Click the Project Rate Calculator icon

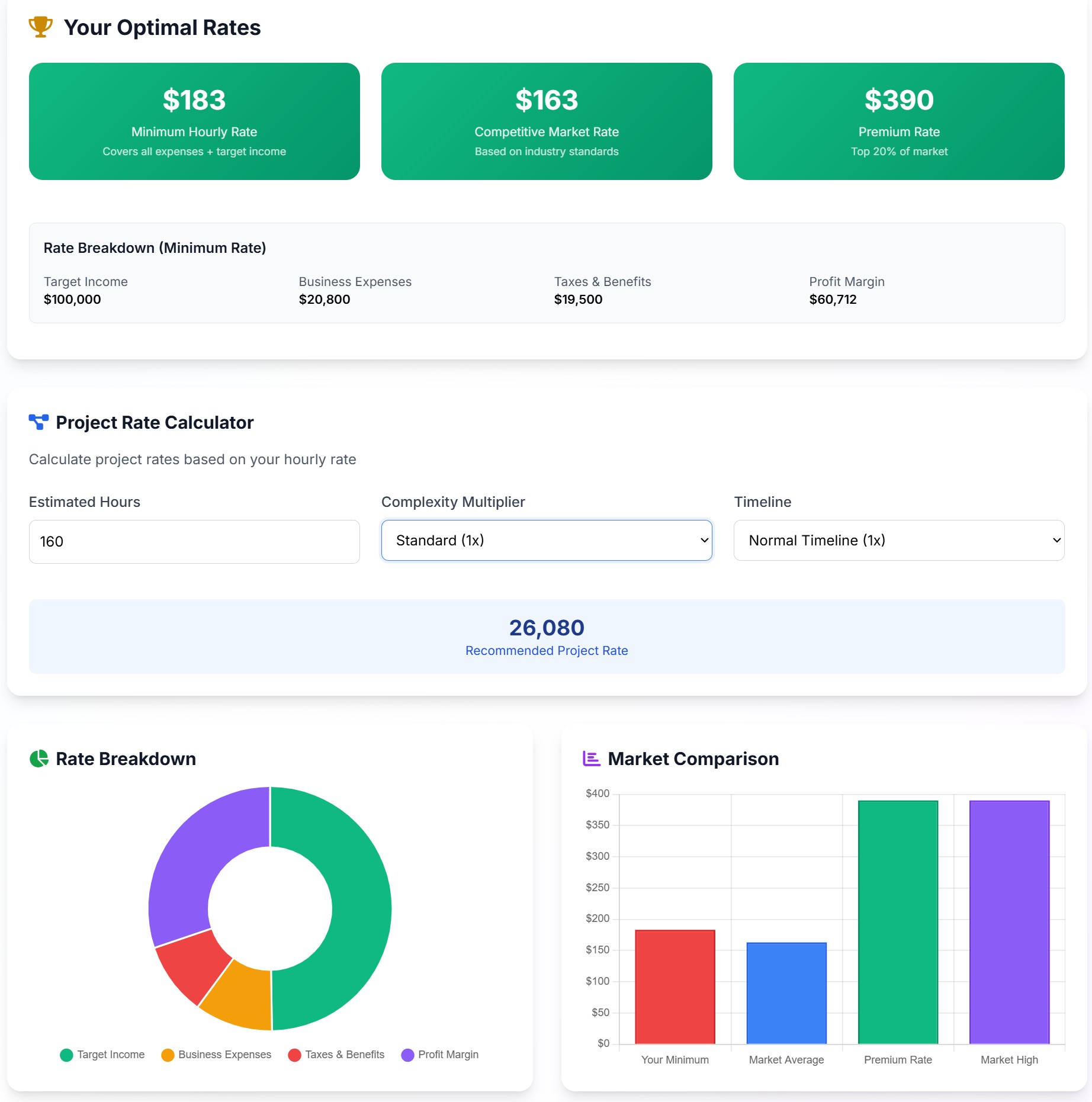coord(38,422)
